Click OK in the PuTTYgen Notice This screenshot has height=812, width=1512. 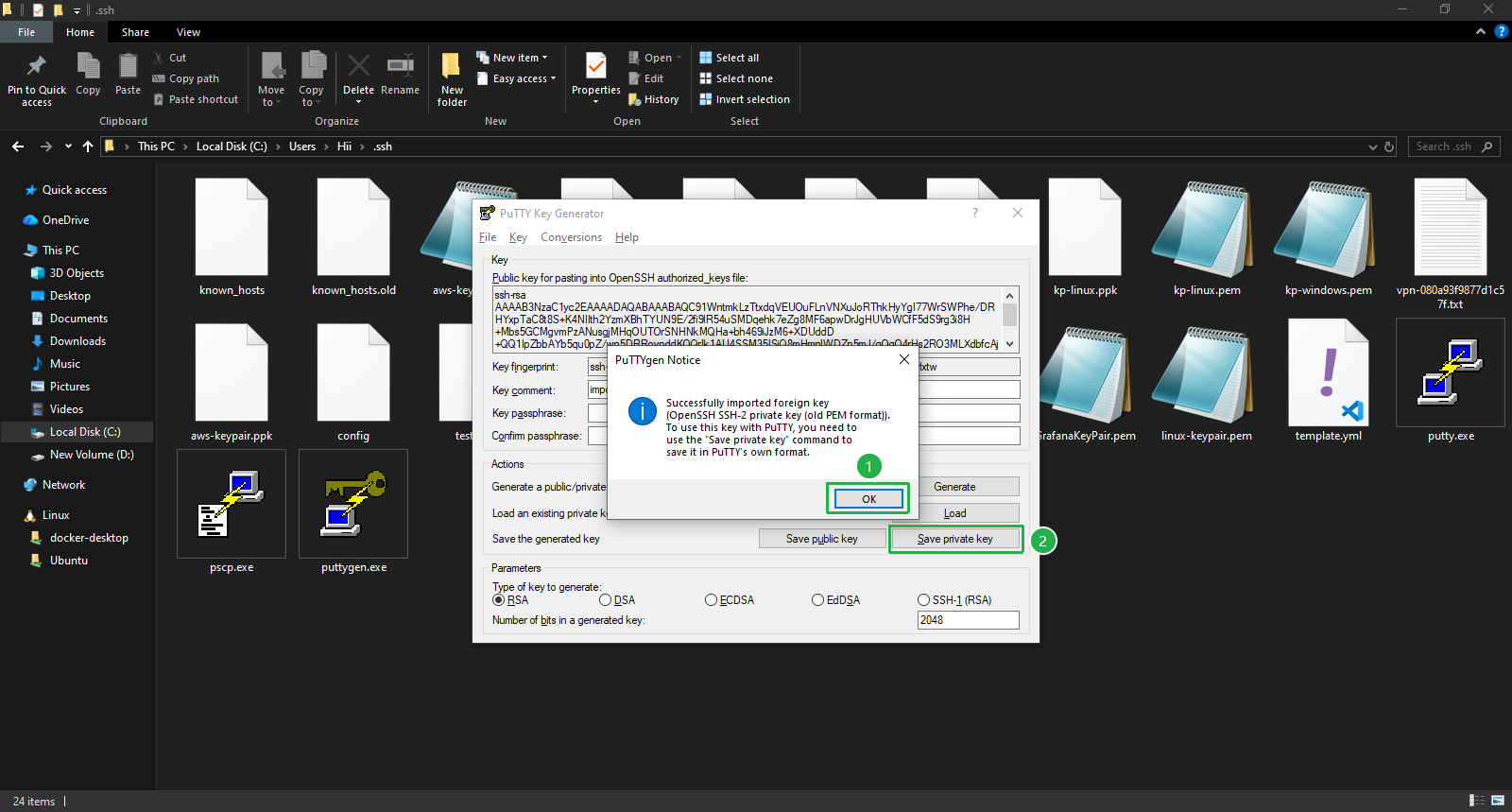tap(868, 499)
